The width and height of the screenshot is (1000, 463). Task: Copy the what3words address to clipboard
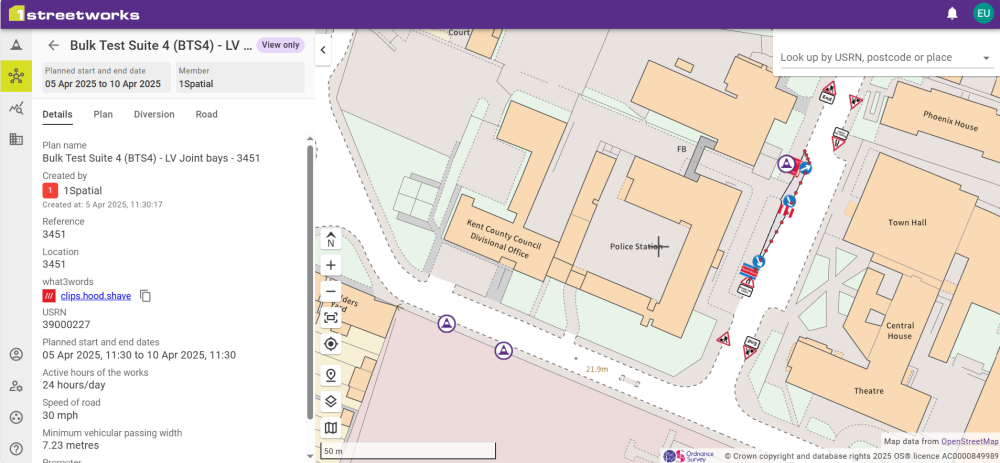145,296
